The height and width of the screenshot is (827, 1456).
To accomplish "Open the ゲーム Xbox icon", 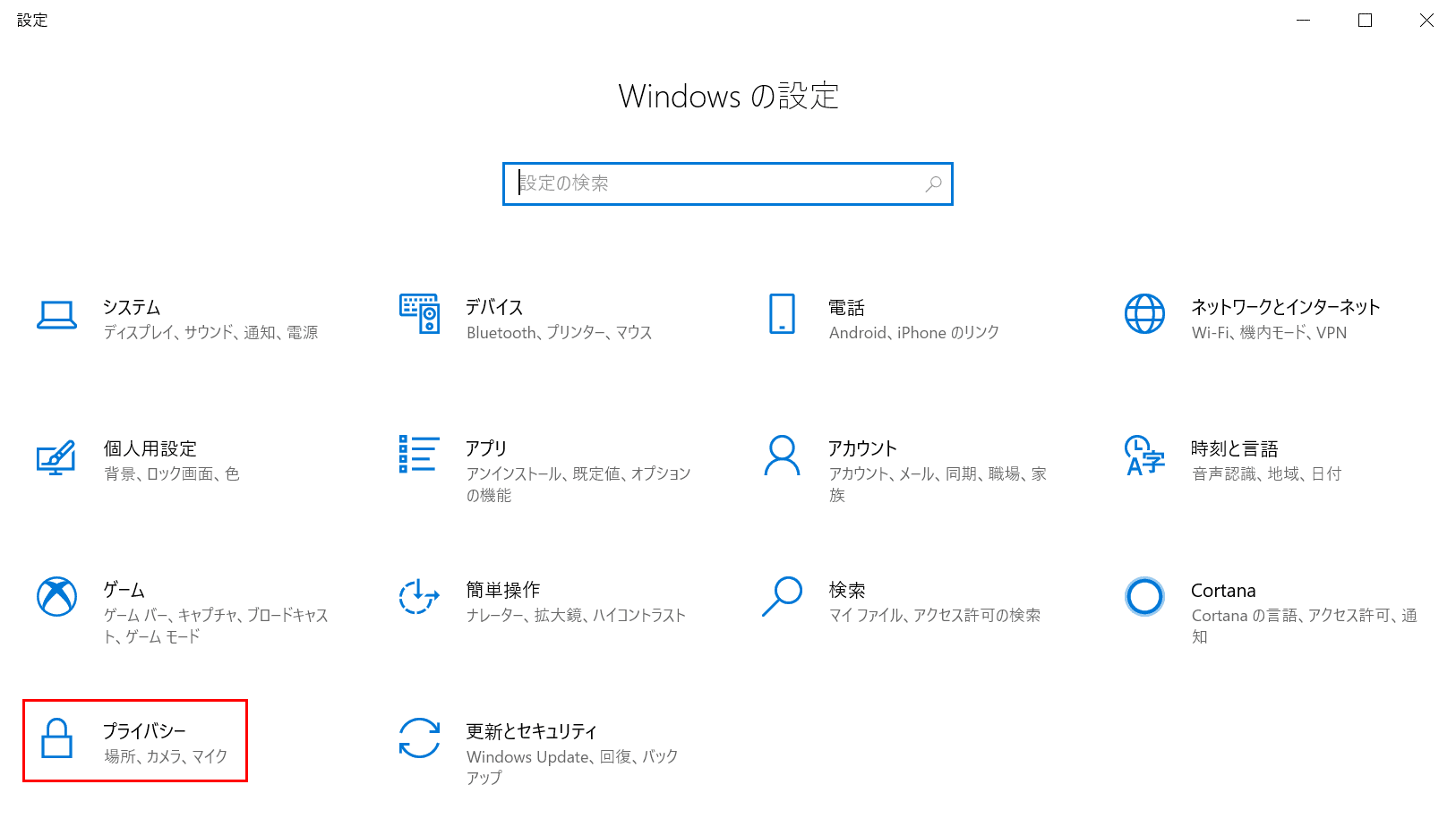I will 56,597.
